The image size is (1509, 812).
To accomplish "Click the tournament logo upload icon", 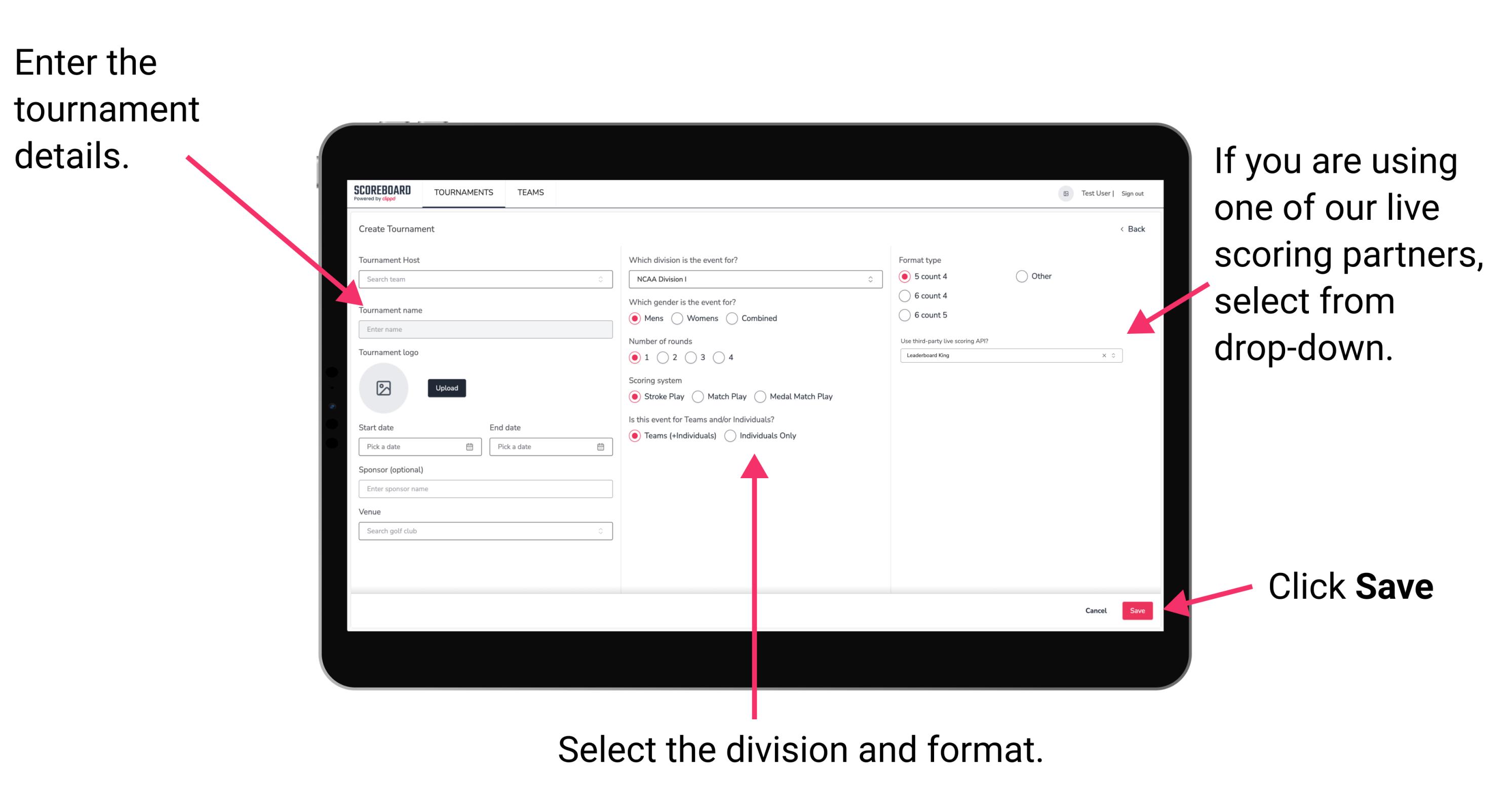I will click(384, 388).
